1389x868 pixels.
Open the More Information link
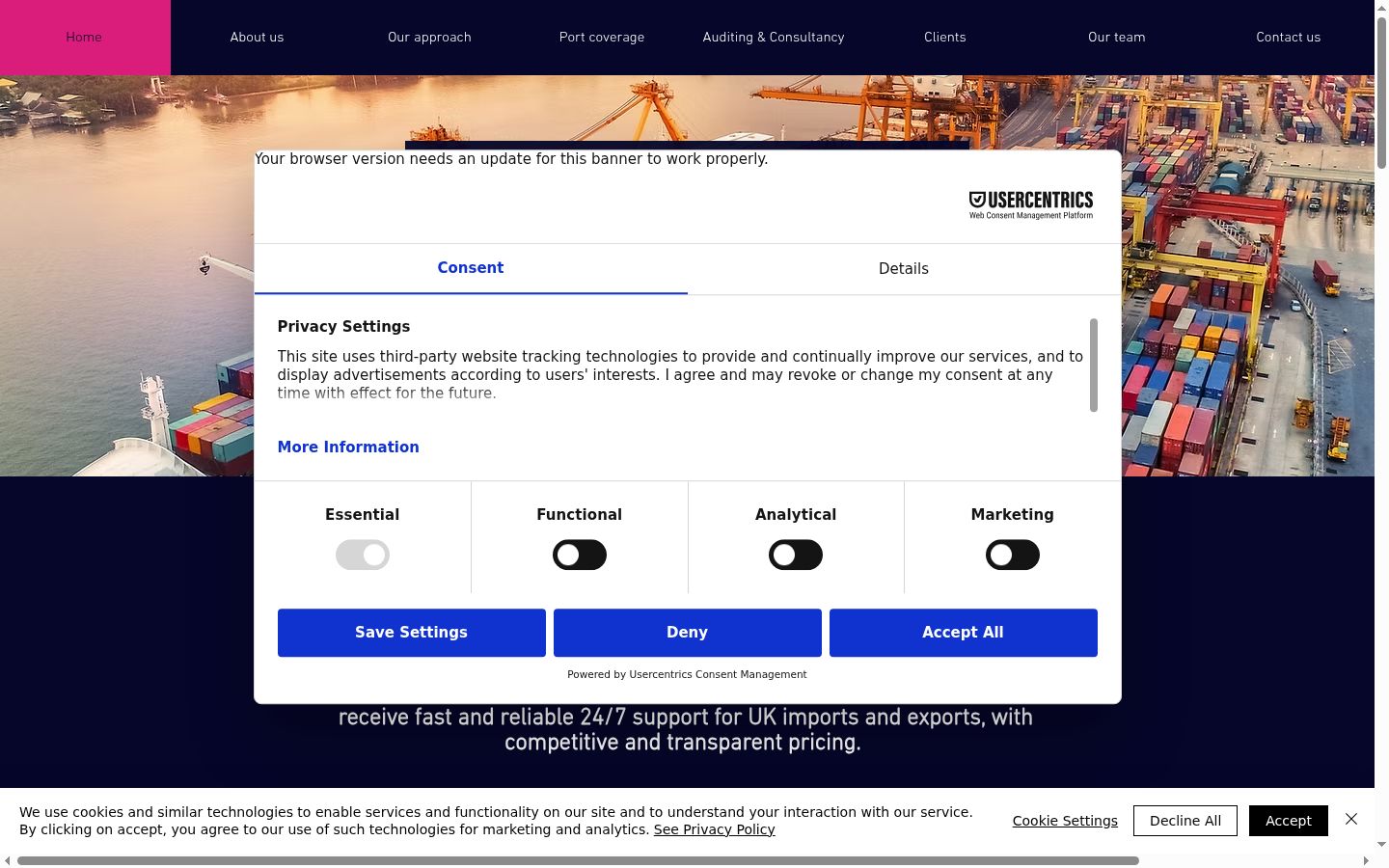tap(348, 448)
